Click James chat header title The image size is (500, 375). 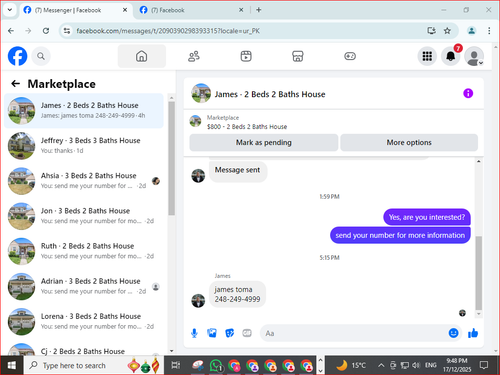(x=270, y=94)
